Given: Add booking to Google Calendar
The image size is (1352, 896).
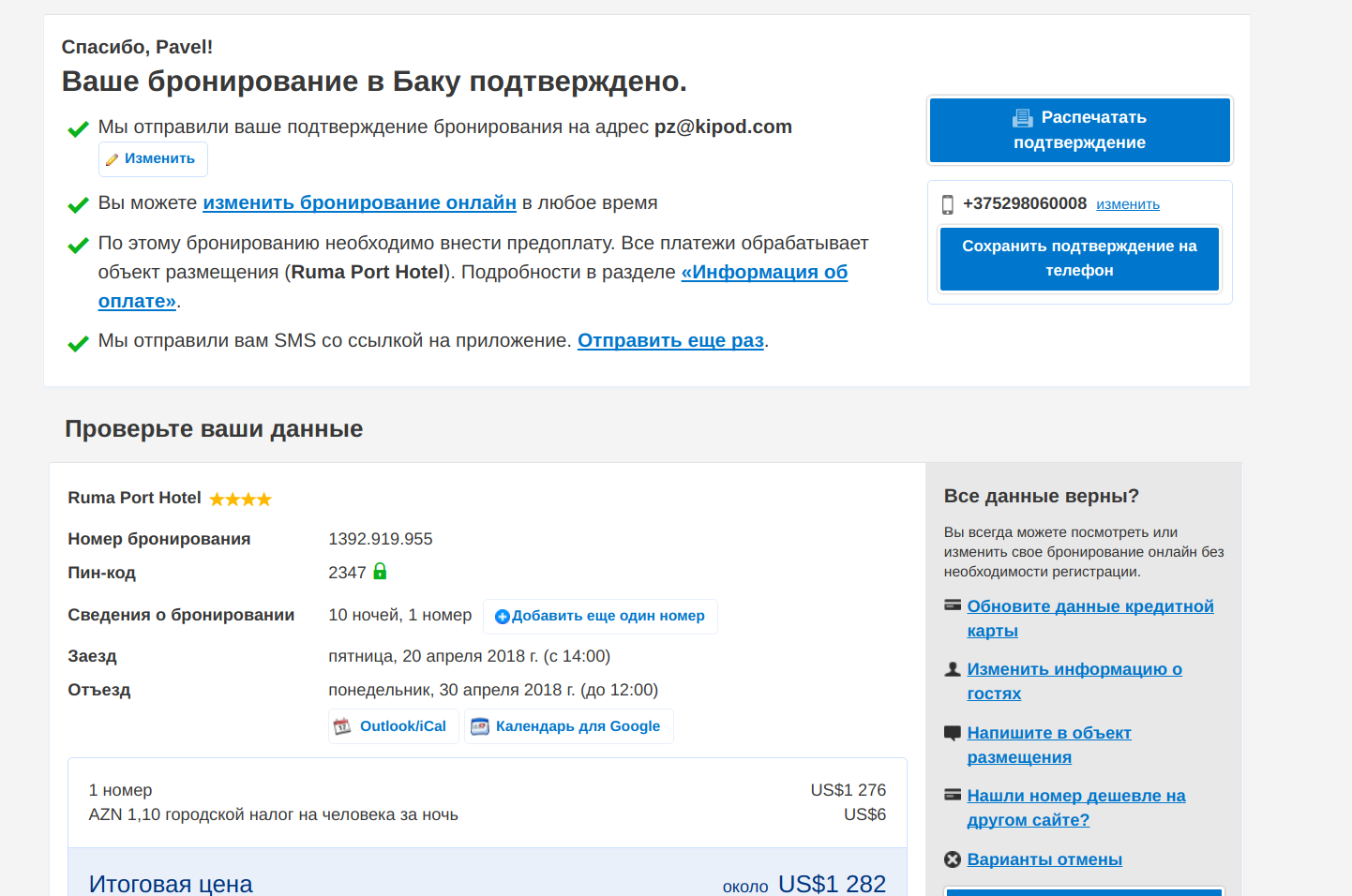Looking at the screenshot, I should (569, 726).
